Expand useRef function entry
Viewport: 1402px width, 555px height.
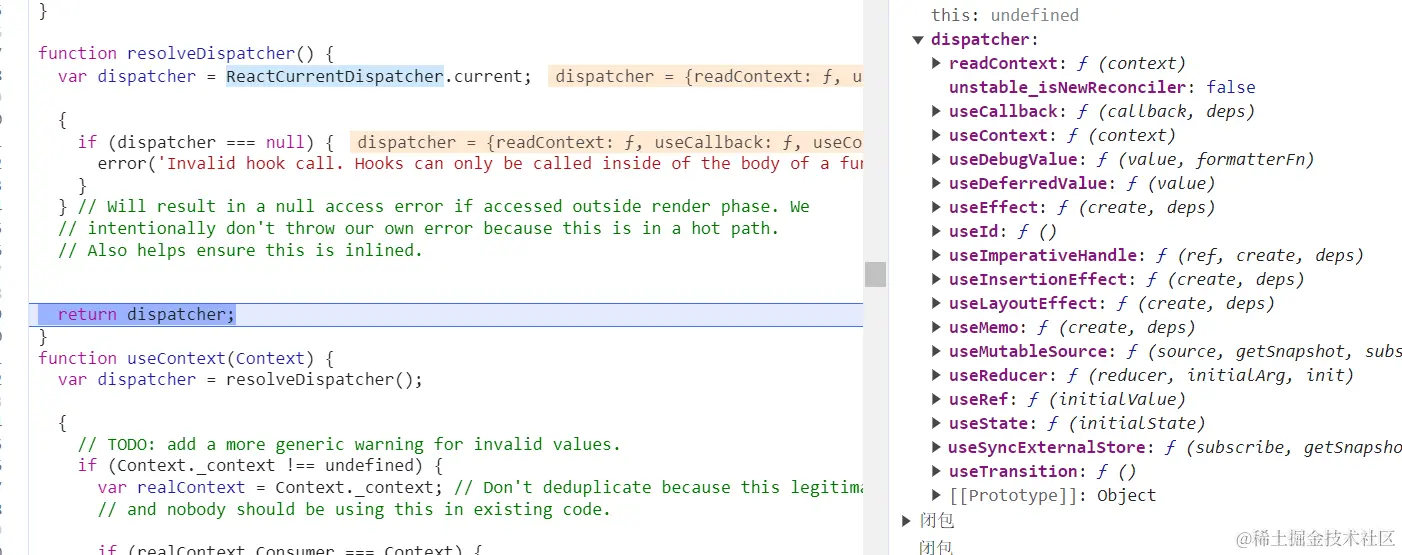click(x=937, y=399)
